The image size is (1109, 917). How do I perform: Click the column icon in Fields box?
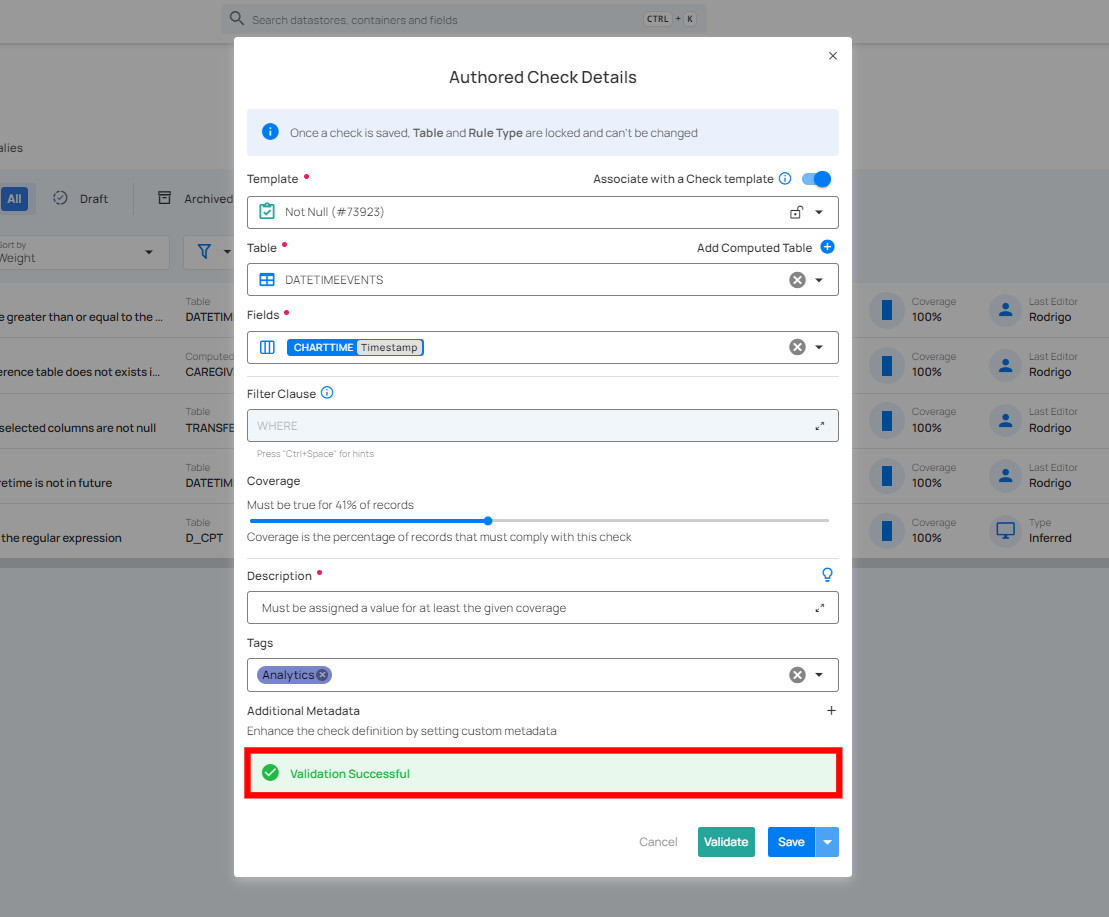(267, 347)
